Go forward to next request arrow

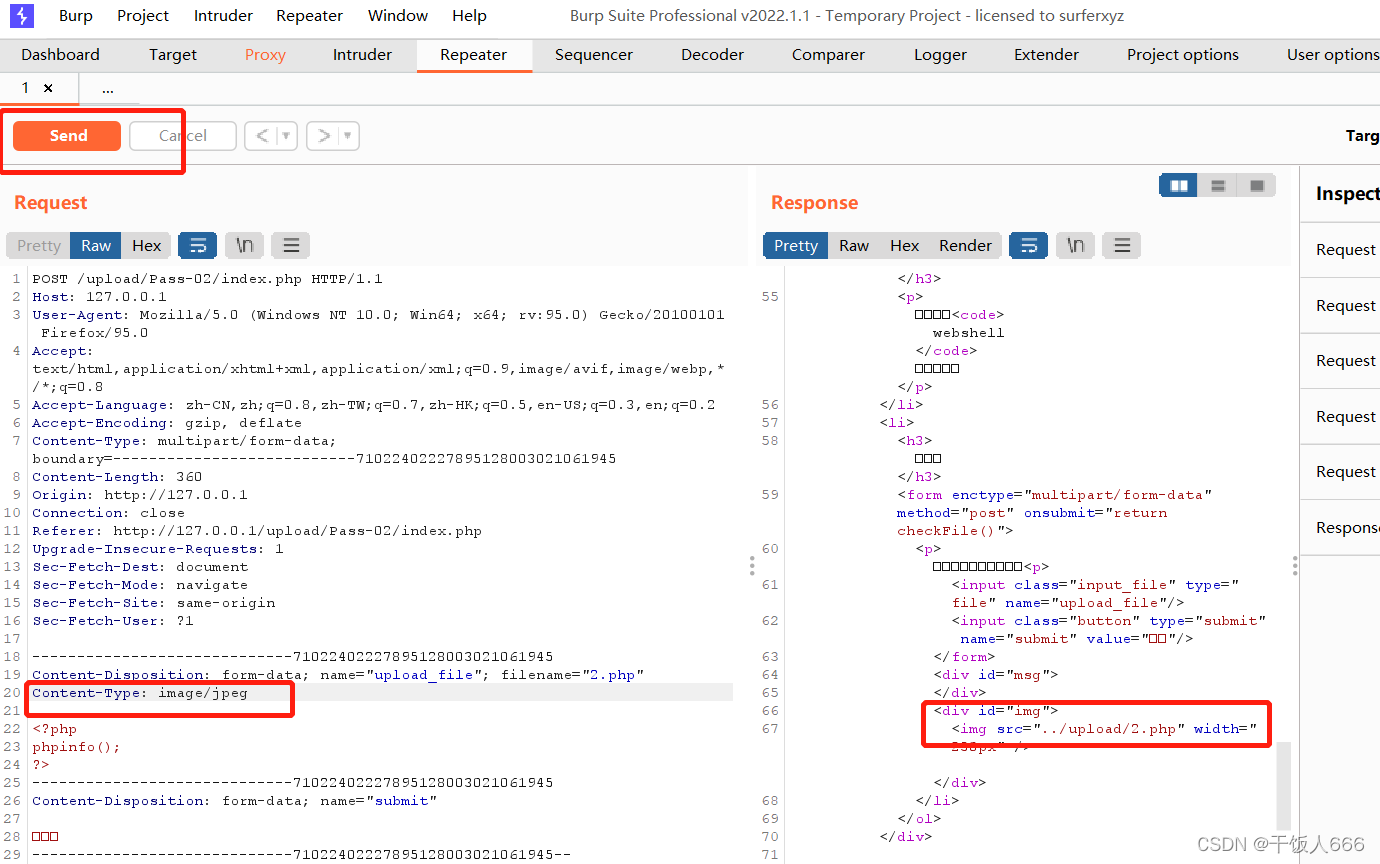tap(324, 136)
